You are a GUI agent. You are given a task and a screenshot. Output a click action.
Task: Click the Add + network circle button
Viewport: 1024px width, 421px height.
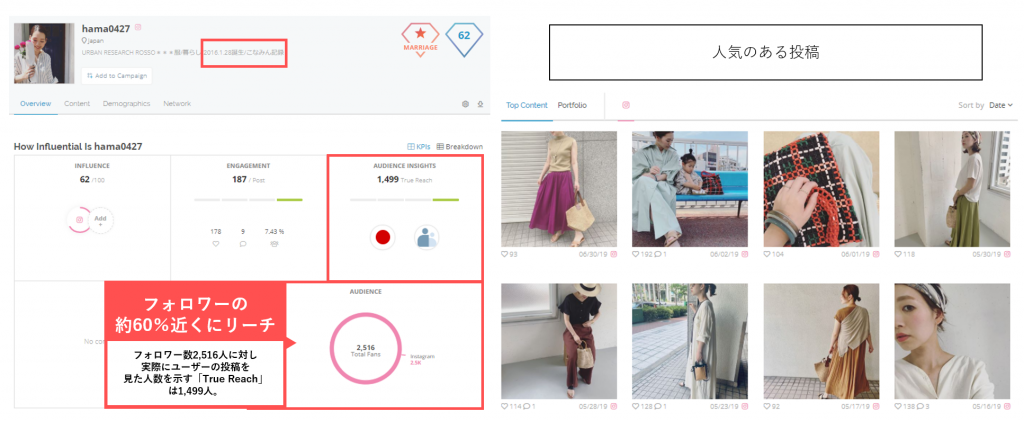click(x=101, y=220)
